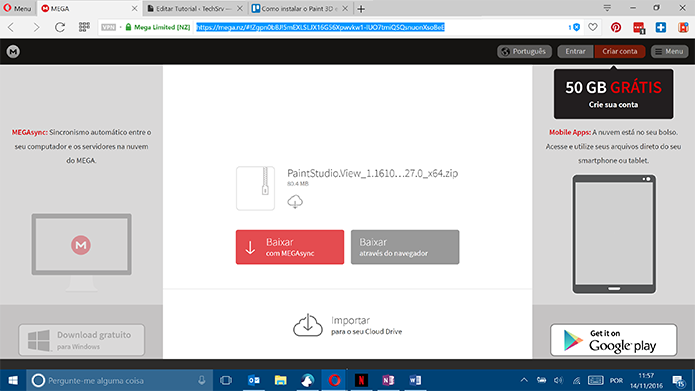695x391 pixels.
Task: Click Download gratuito para Windows button
Action: [x=82, y=340]
